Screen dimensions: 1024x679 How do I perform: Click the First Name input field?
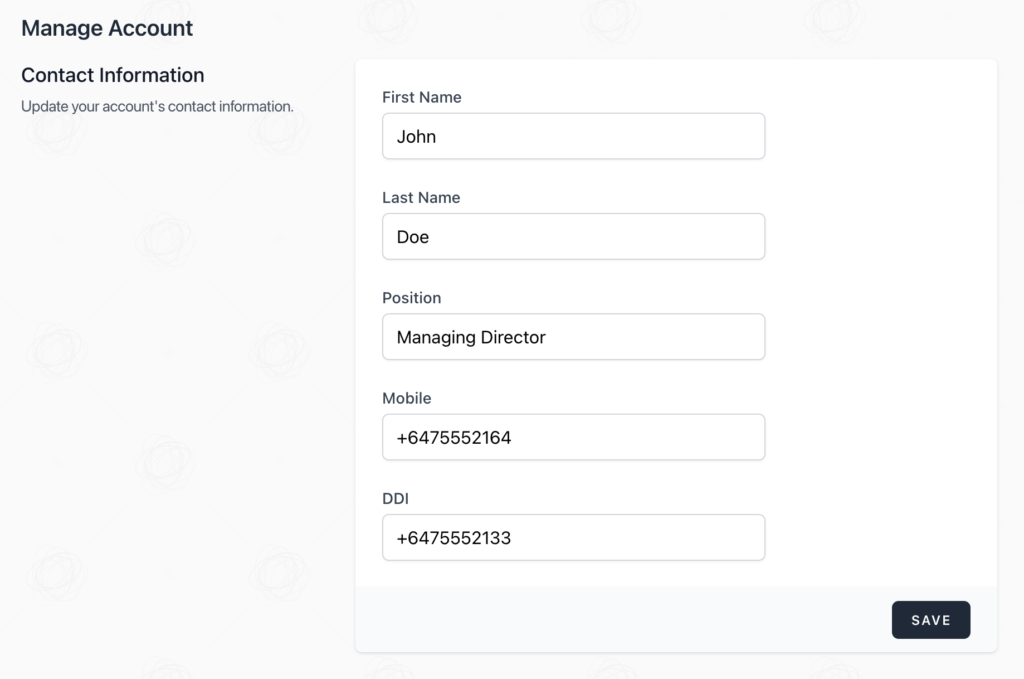[x=573, y=136]
